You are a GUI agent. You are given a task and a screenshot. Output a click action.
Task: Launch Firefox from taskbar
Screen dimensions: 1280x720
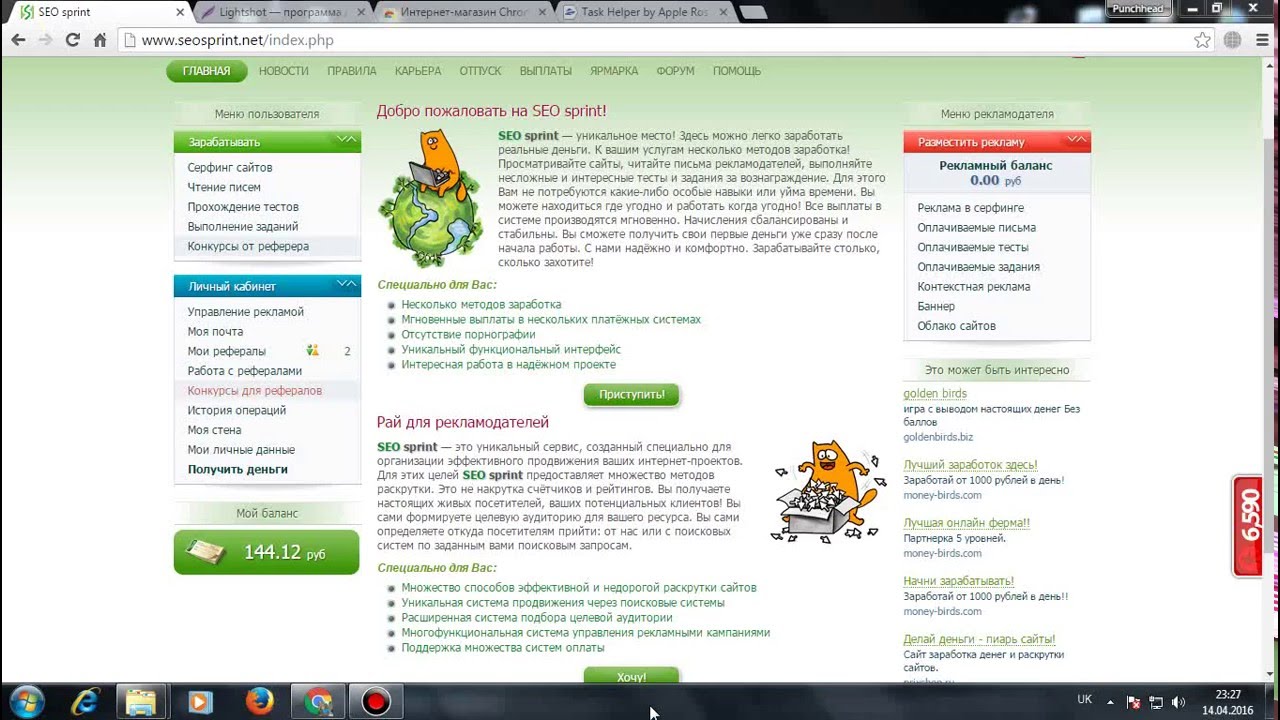[259, 702]
